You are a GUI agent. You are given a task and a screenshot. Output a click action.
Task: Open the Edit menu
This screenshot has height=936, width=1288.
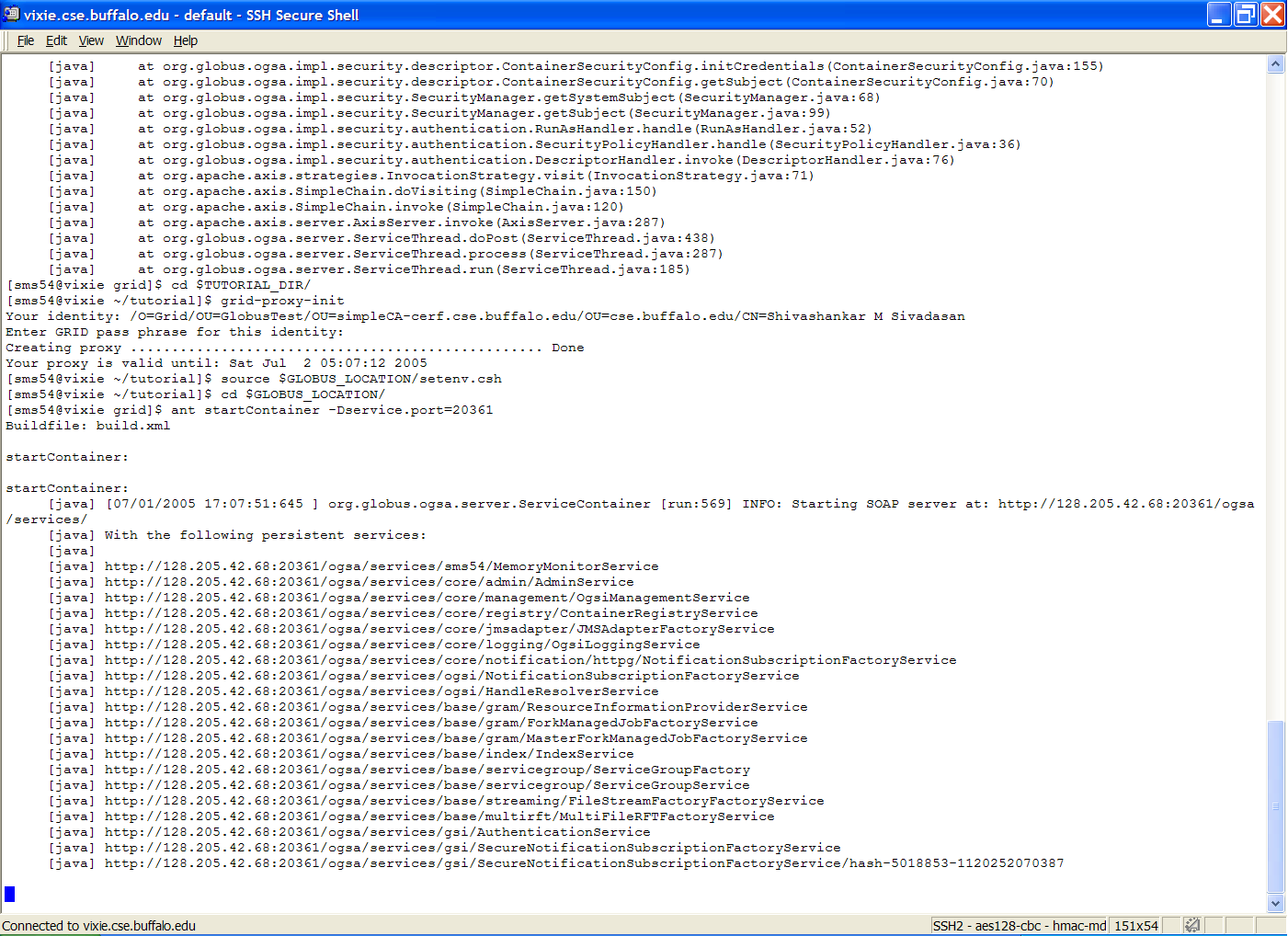coord(56,40)
